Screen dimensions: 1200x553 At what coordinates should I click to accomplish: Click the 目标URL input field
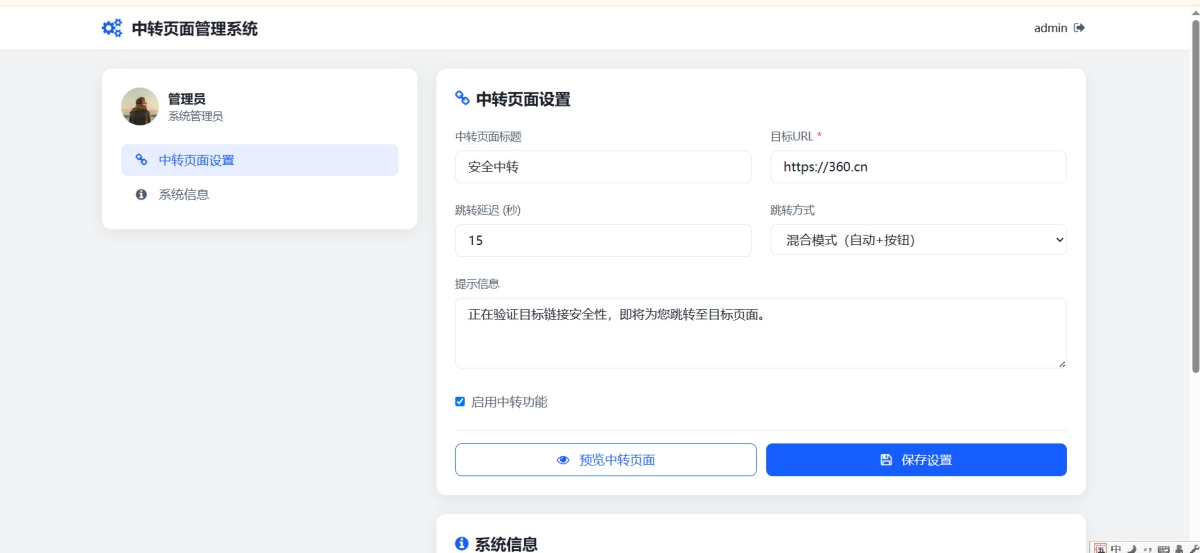918,167
